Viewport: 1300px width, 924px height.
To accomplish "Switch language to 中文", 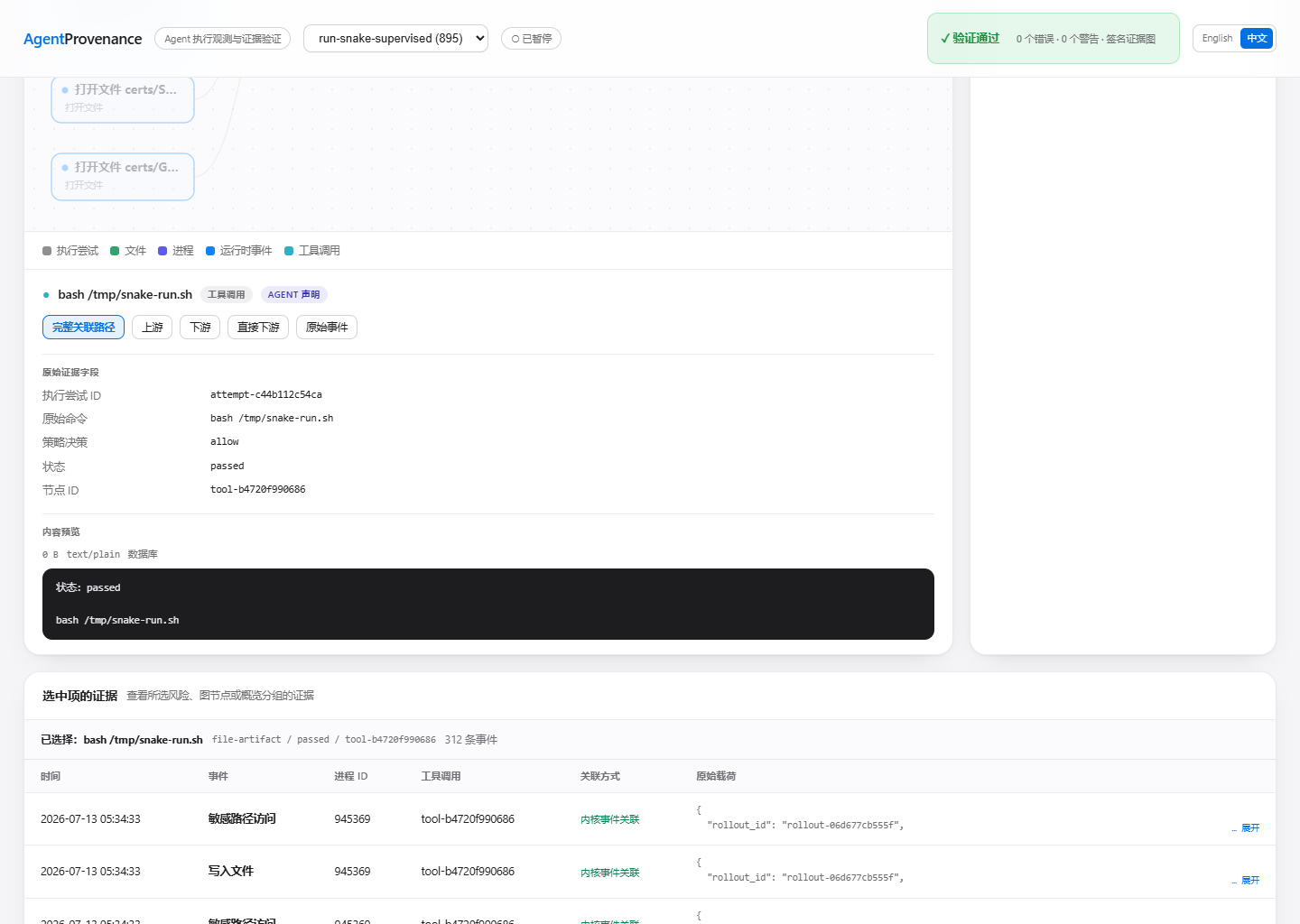I will tap(1257, 38).
